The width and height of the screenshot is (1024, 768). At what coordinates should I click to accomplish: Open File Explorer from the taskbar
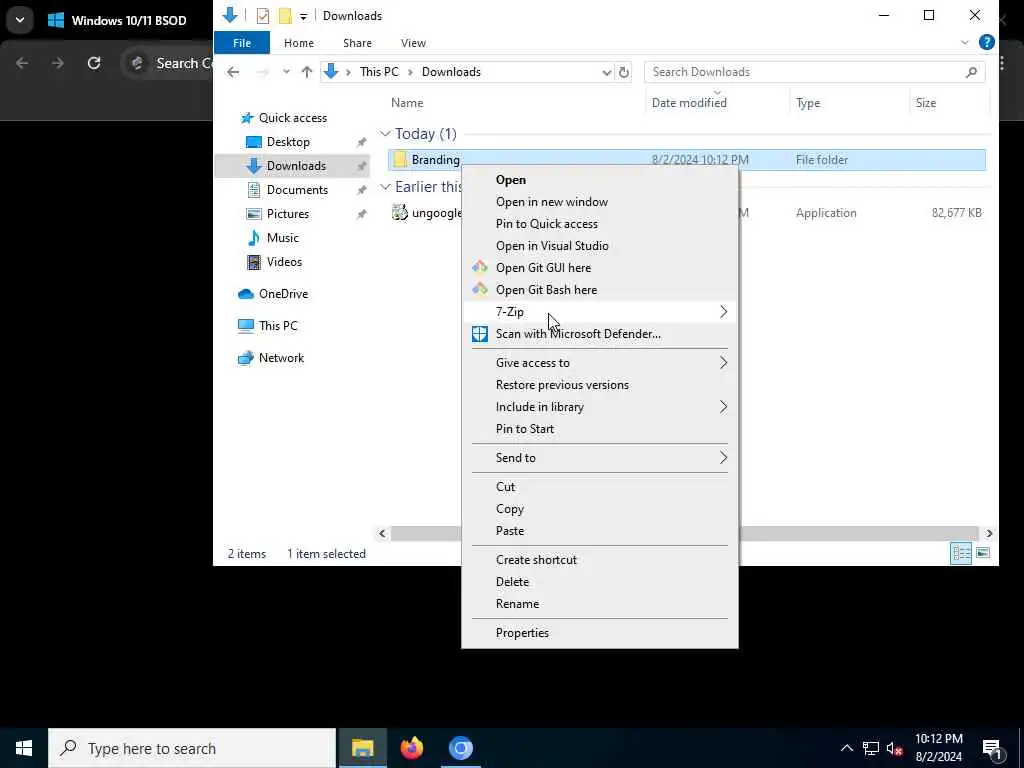[x=362, y=748]
